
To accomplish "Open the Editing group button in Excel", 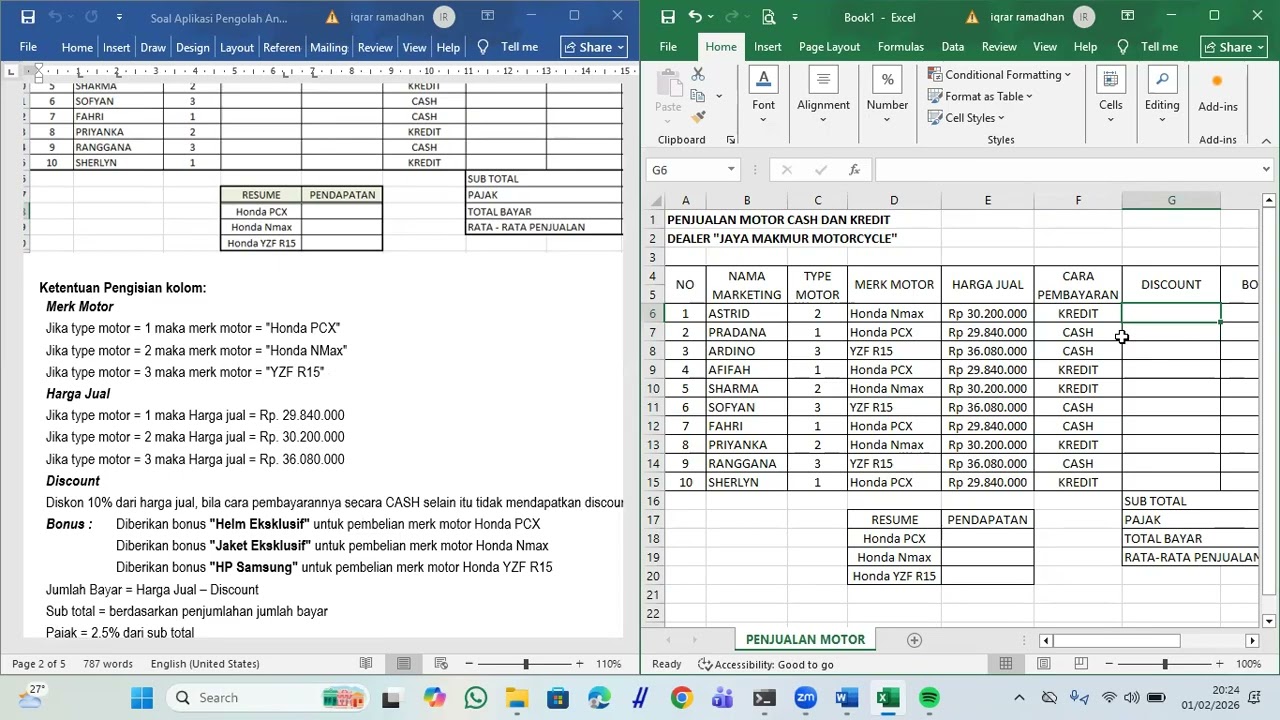I will [x=1162, y=96].
